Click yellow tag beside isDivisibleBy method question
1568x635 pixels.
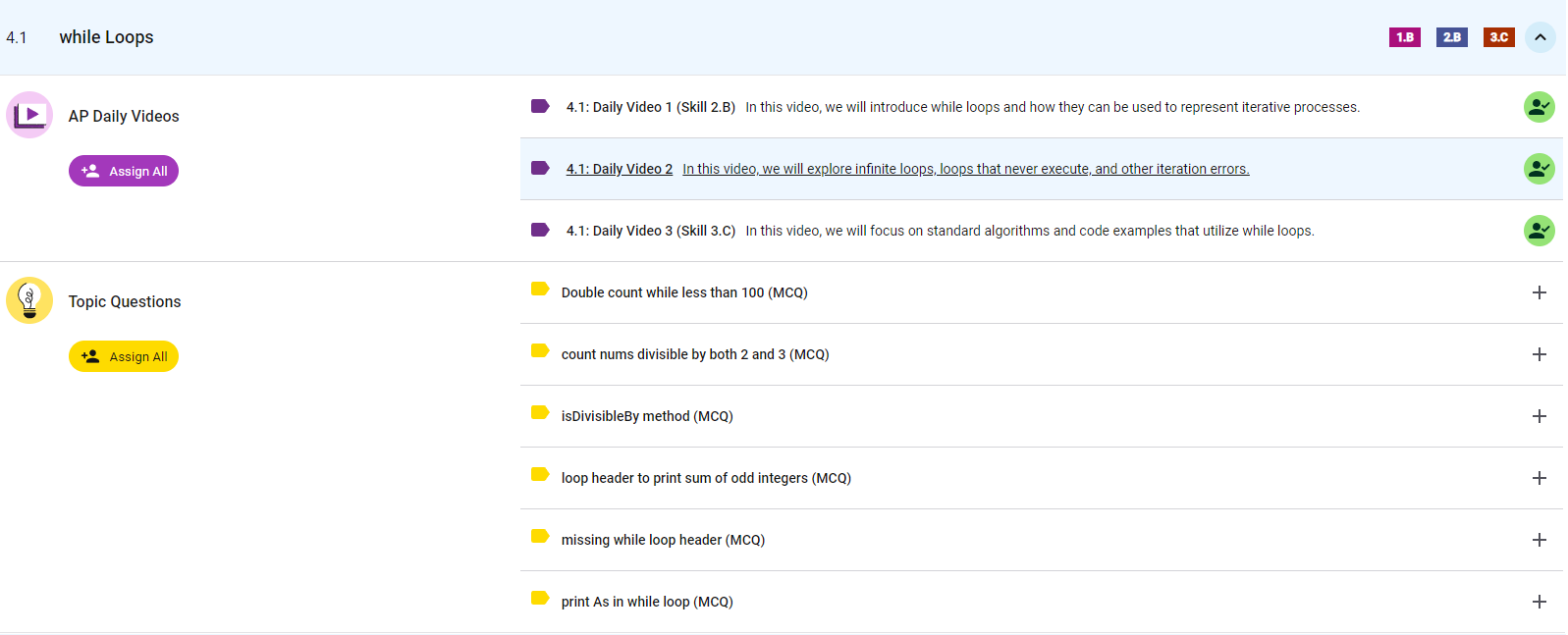(x=540, y=412)
